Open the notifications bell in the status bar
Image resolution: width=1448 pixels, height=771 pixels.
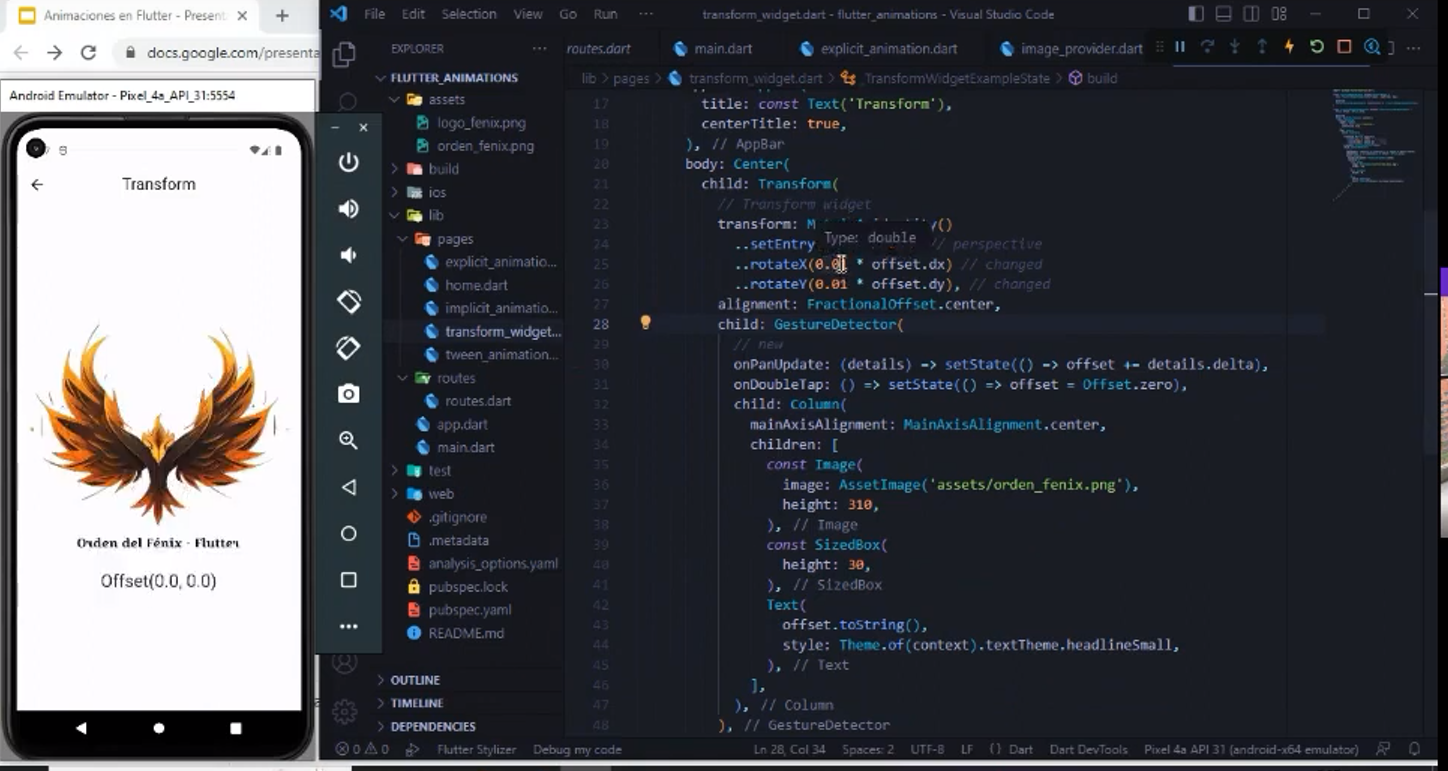click(1412, 748)
